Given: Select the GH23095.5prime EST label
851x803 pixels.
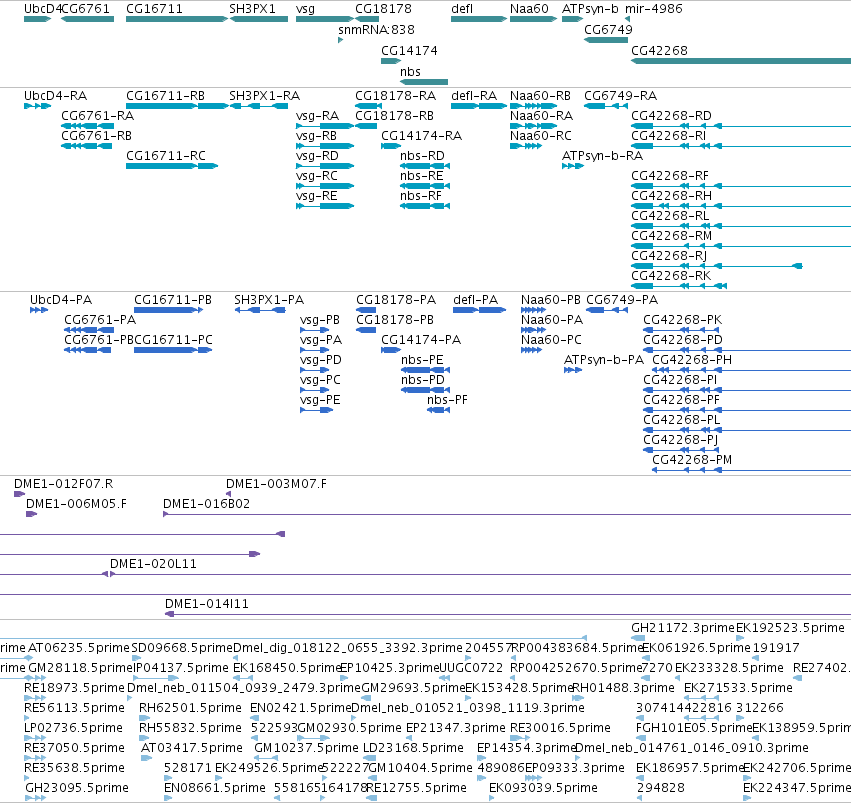Looking at the screenshot, I should coord(77,788).
